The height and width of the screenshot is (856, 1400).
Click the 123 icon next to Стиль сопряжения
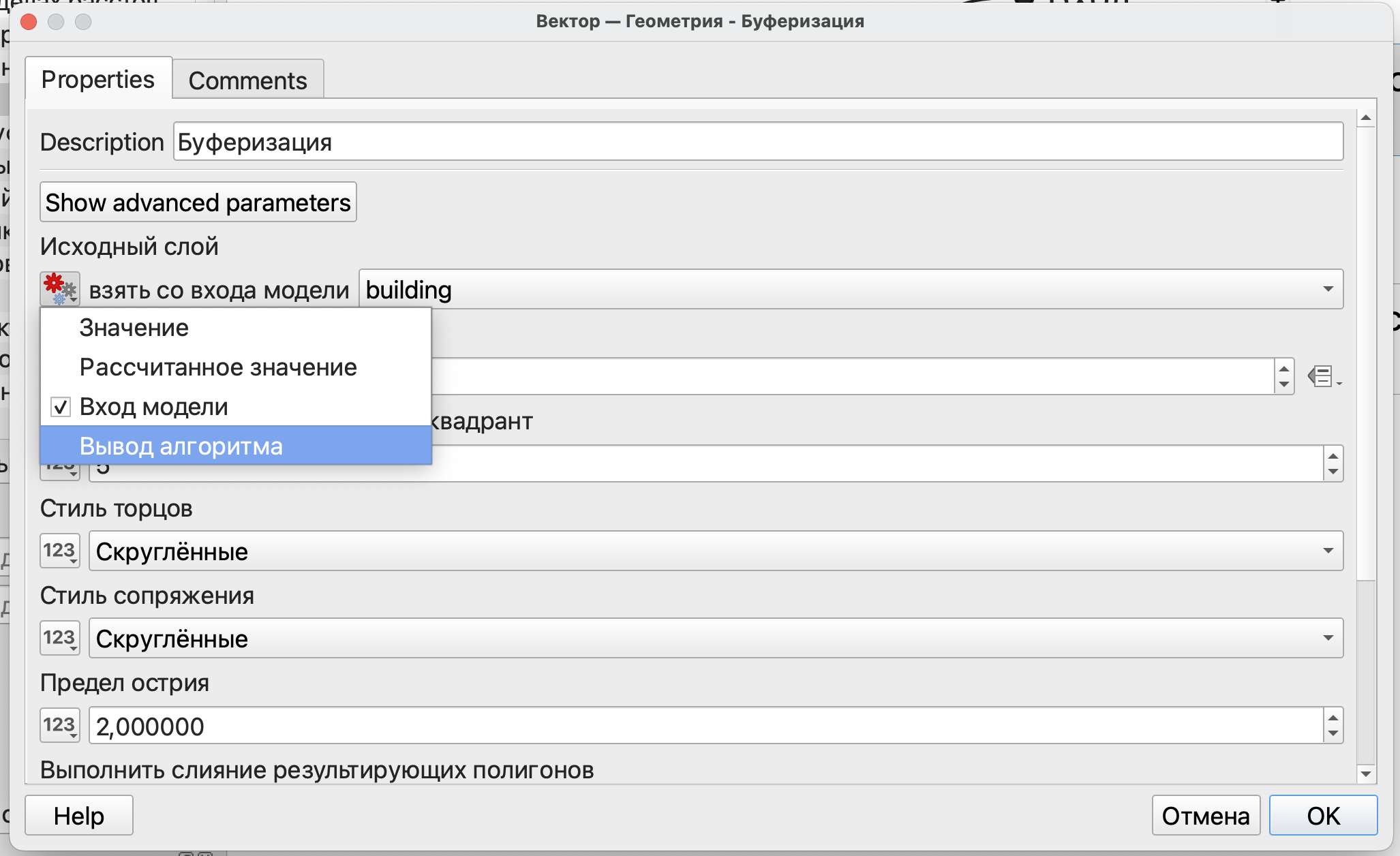coord(60,638)
